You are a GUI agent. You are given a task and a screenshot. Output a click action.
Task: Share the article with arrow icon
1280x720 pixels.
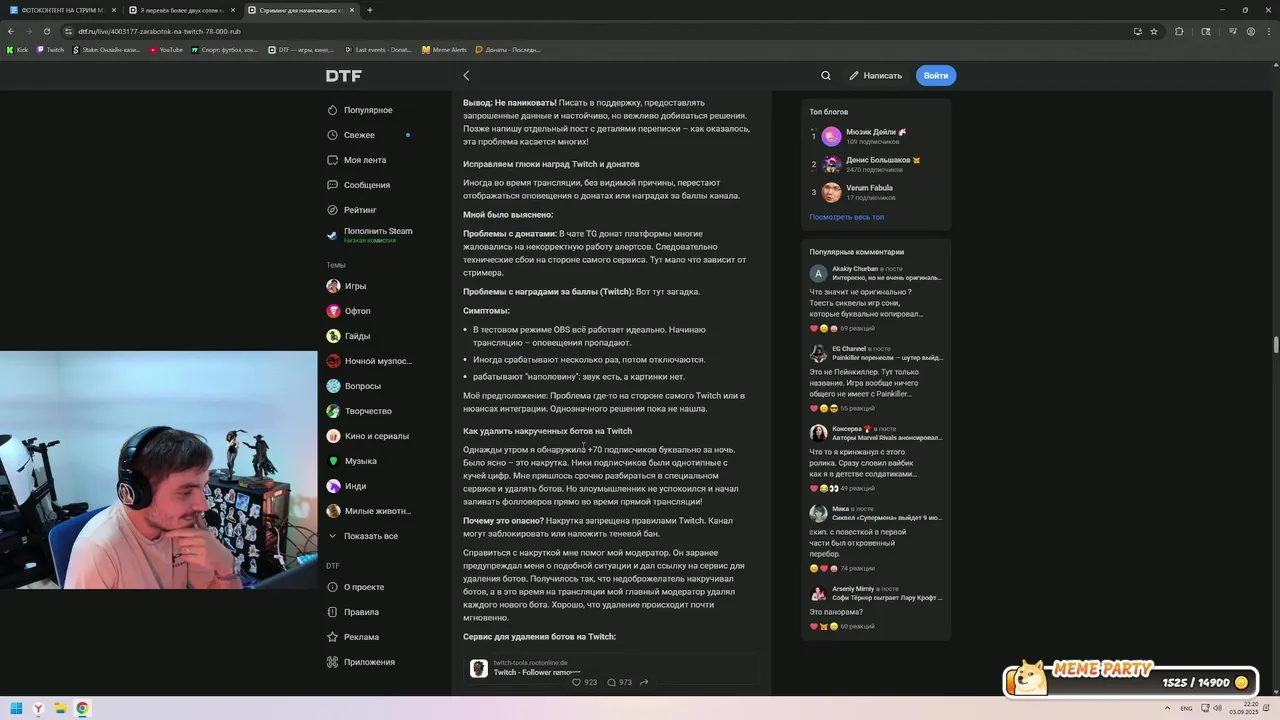pos(644,682)
